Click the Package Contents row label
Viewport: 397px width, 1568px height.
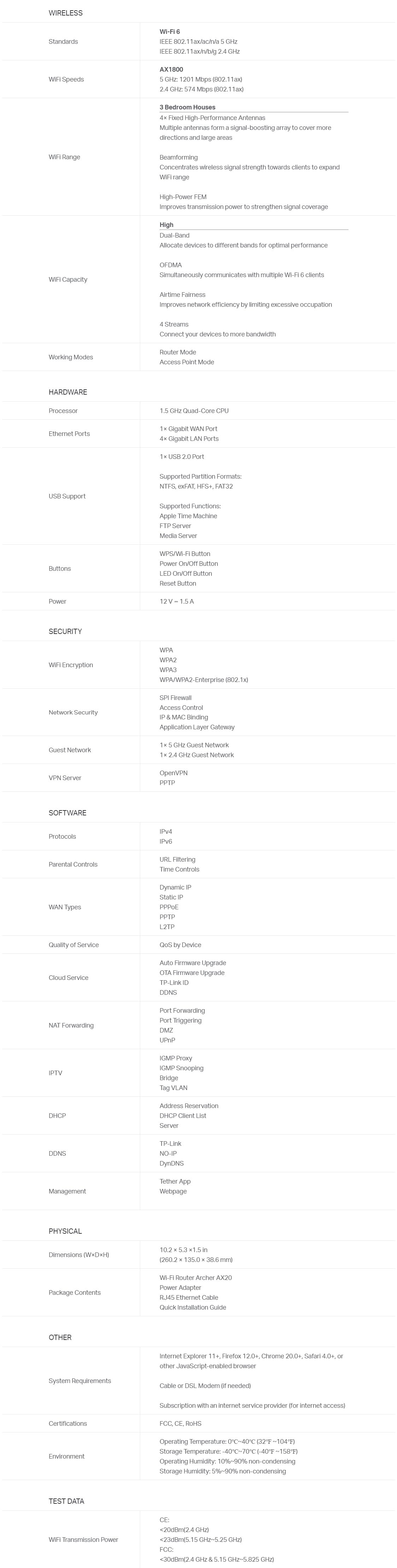[75, 1292]
